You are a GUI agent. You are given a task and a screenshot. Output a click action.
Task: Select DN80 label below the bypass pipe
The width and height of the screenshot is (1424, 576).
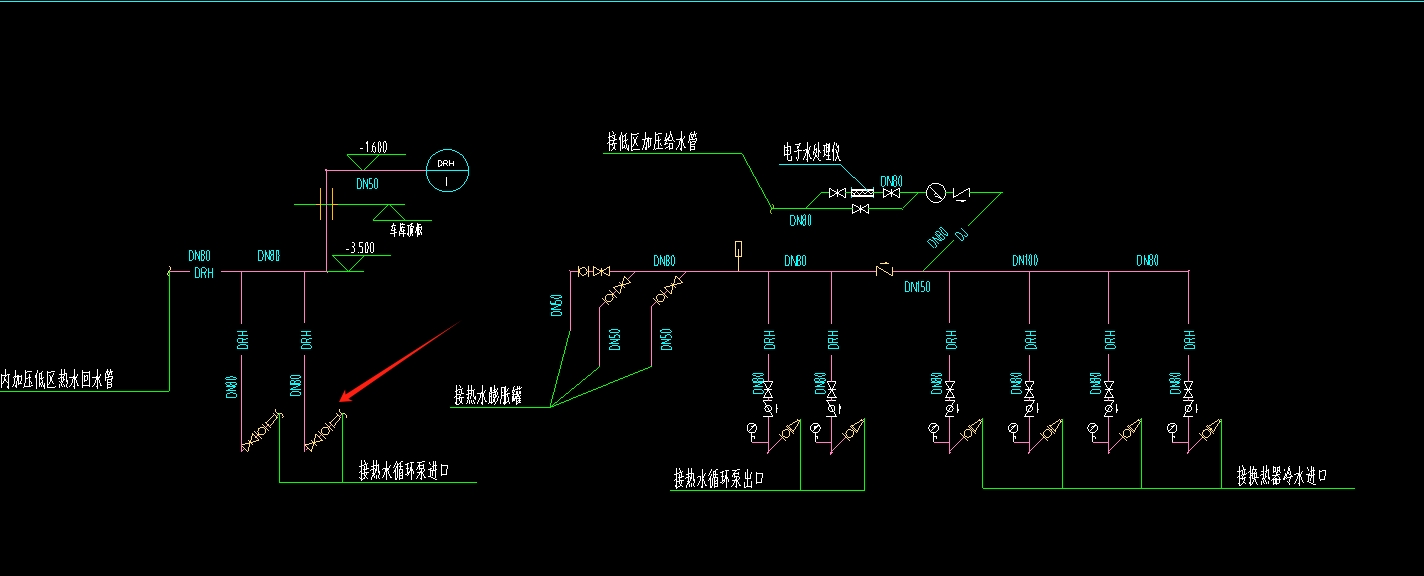pyautogui.click(x=801, y=221)
